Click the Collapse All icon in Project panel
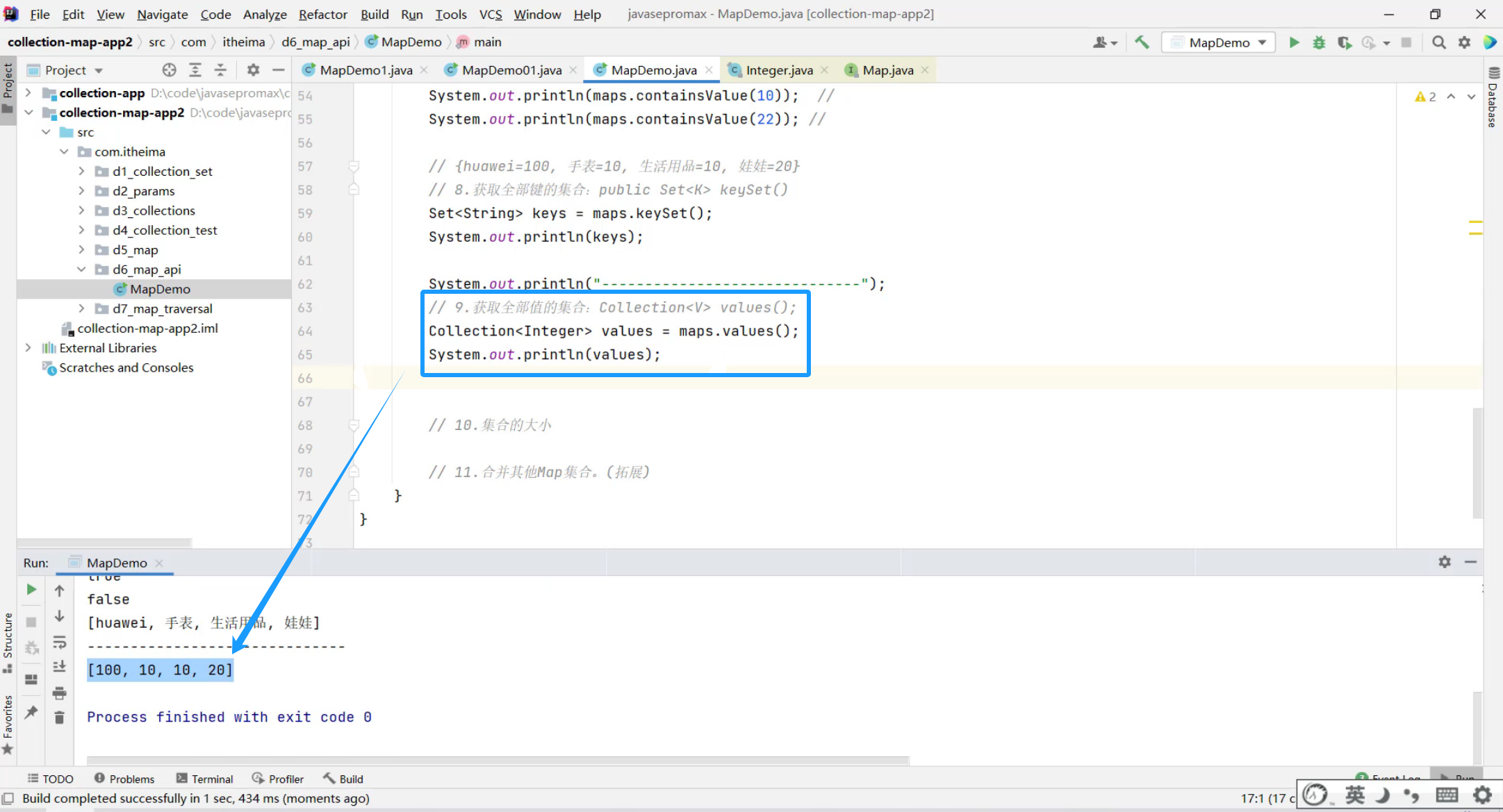 click(x=220, y=69)
